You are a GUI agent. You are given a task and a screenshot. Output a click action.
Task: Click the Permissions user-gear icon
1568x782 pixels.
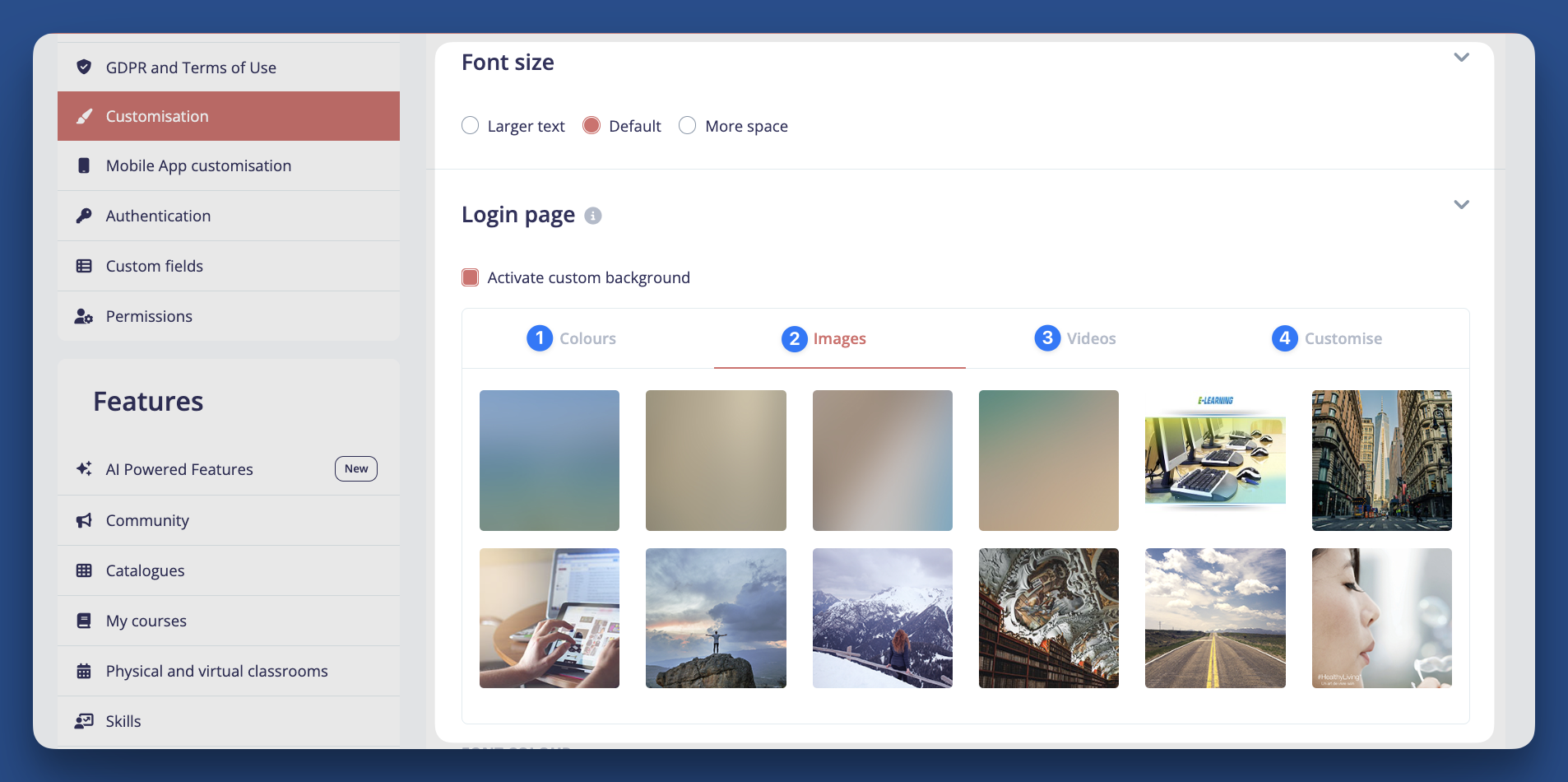pyautogui.click(x=84, y=316)
